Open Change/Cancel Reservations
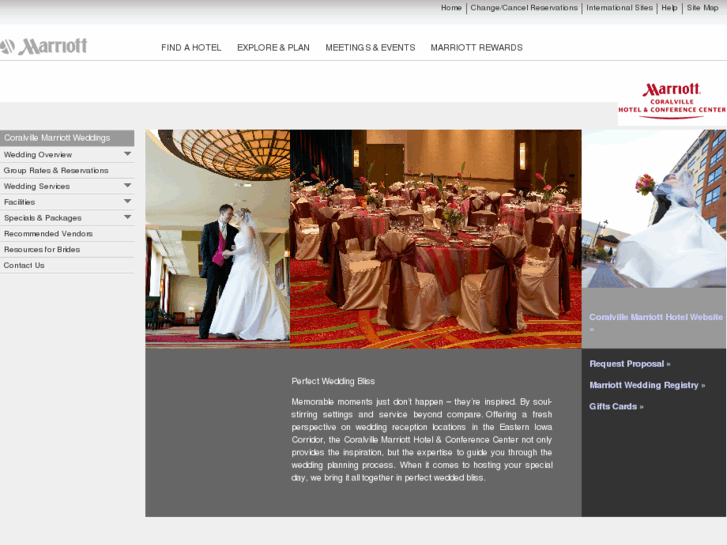 (524, 8)
